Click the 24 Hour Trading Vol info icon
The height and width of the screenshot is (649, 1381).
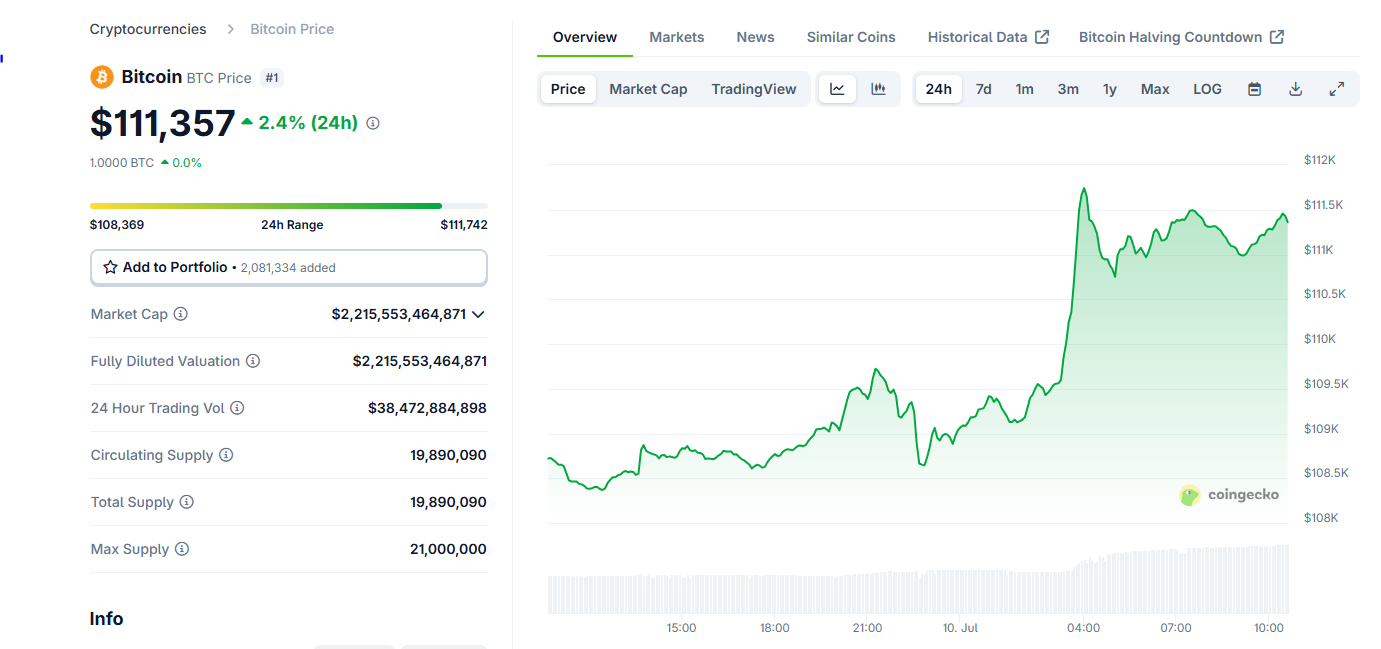point(237,408)
